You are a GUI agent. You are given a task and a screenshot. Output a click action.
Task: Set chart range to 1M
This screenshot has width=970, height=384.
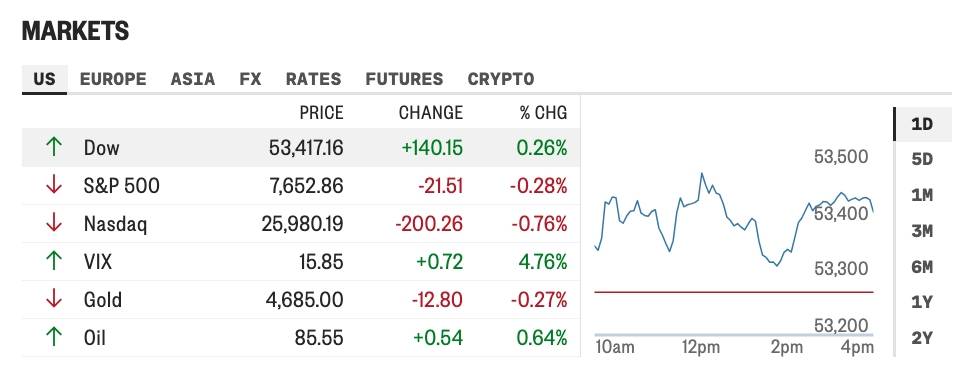pyautogui.click(x=922, y=195)
